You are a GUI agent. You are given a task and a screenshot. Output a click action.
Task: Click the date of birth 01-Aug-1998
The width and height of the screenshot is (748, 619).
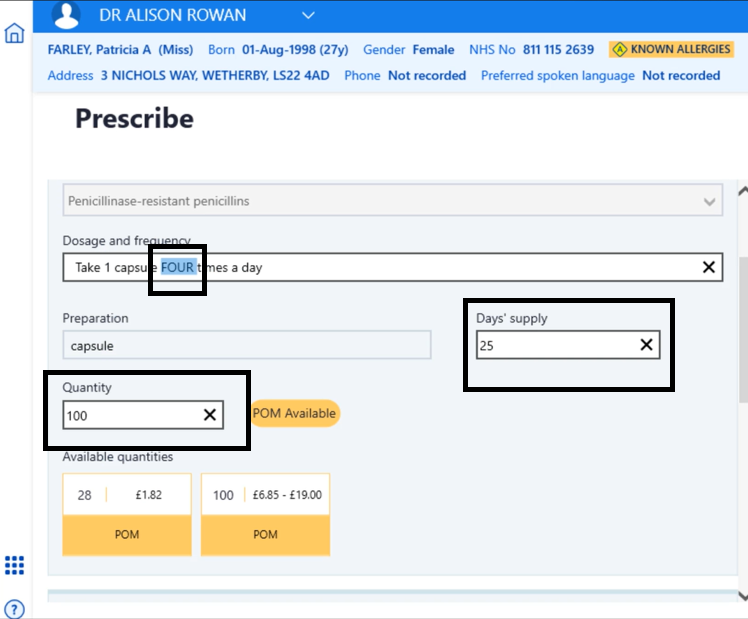279,50
